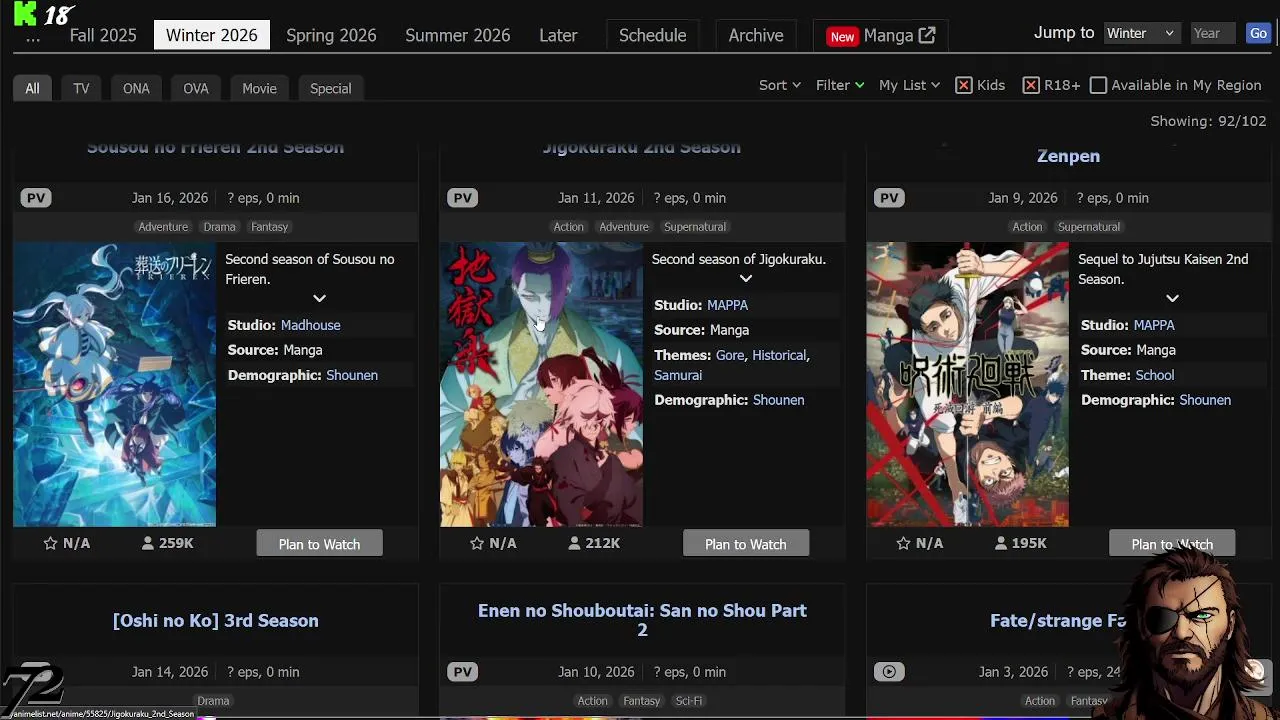
Task: Click Plan to Watch on the Jigokuraku card
Action: pyautogui.click(x=745, y=544)
